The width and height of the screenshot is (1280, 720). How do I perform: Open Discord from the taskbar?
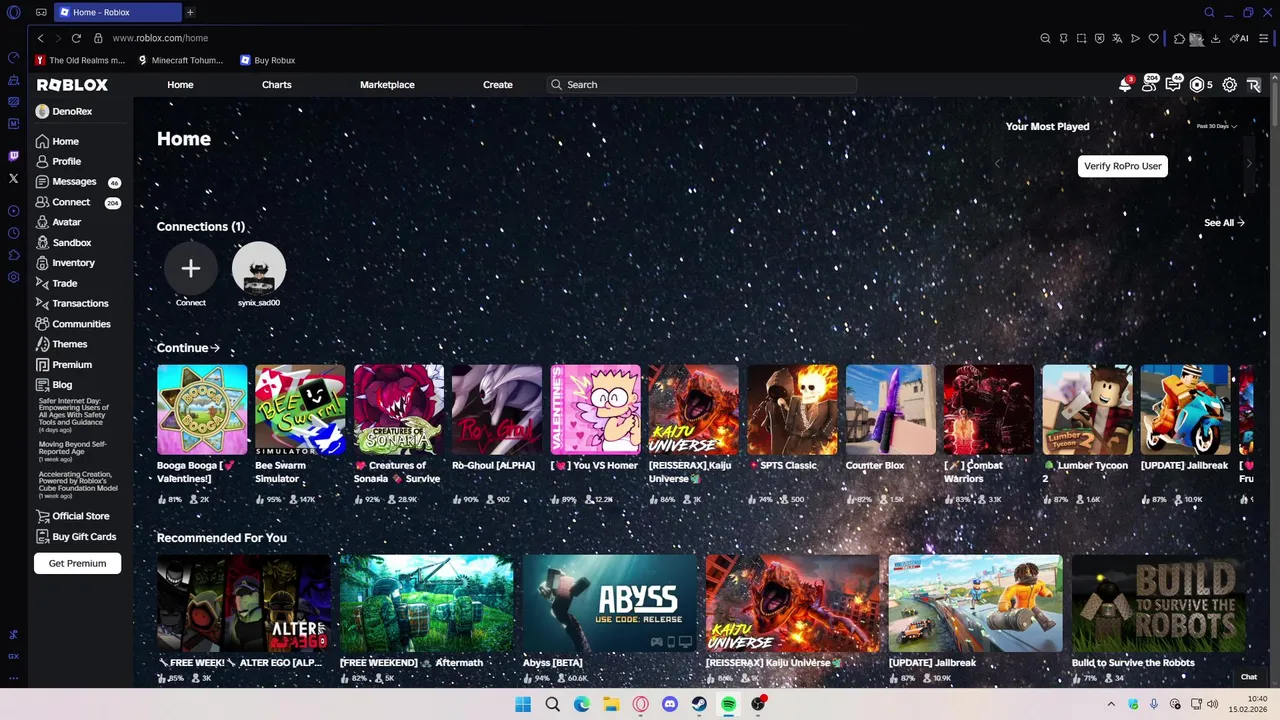tap(670, 704)
